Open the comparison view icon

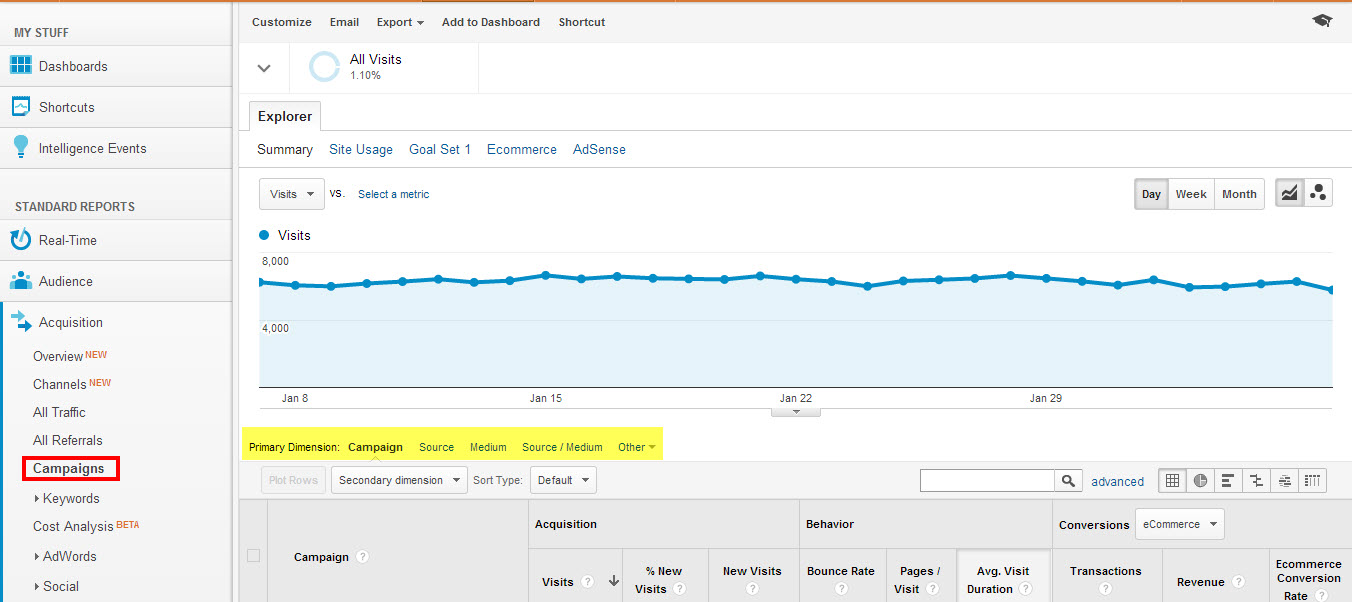[1256, 481]
